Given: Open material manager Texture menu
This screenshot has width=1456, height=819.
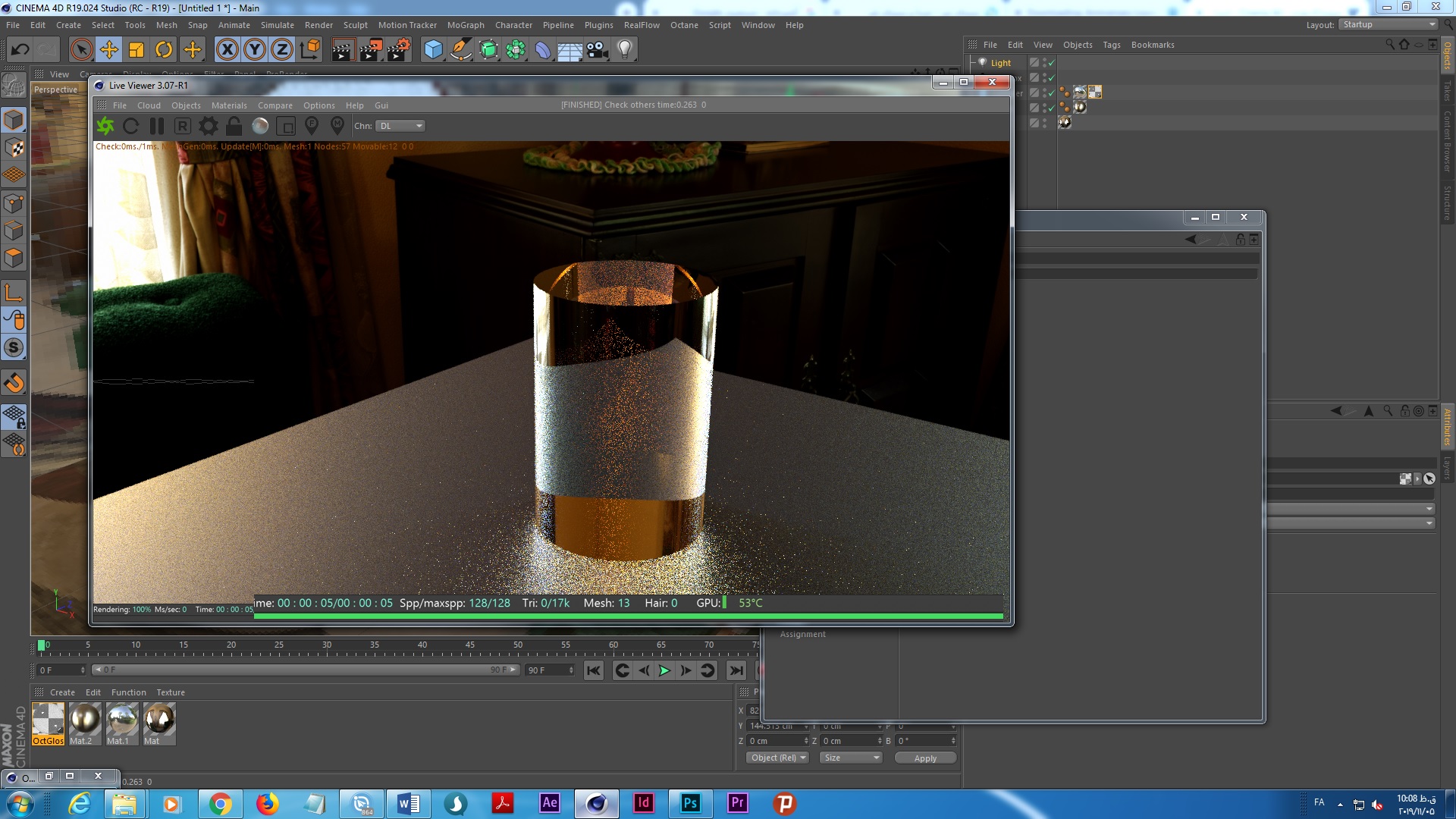Looking at the screenshot, I should click(x=171, y=692).
